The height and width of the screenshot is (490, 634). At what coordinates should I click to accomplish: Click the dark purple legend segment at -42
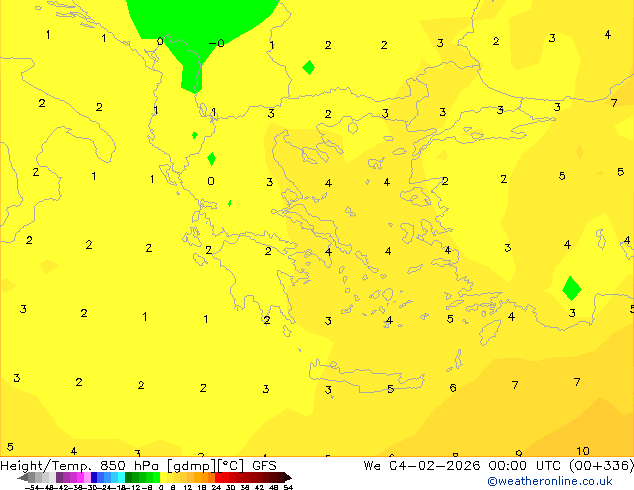coord(59,477)
